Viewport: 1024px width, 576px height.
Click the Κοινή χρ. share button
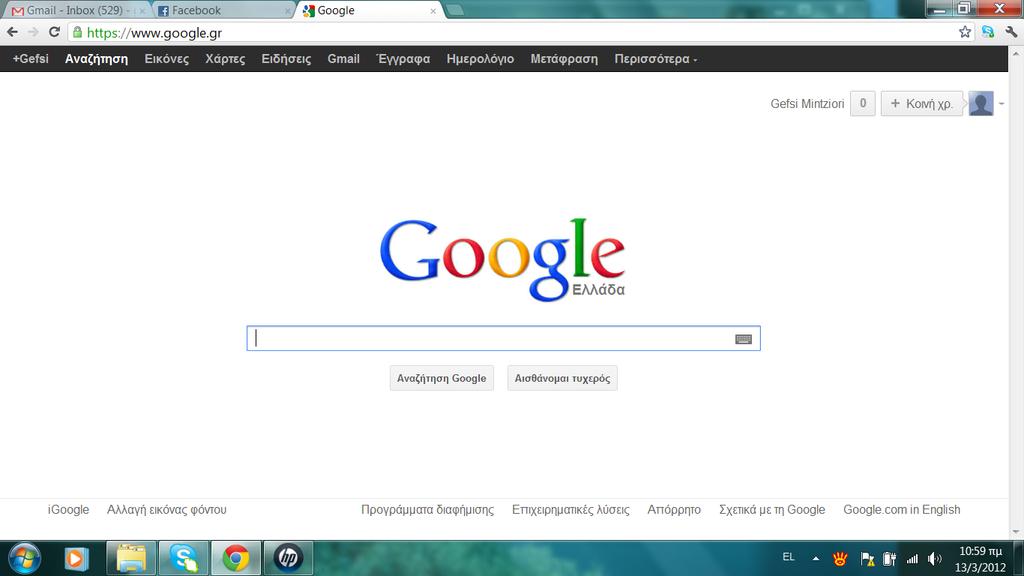pyautogui.click(x=921, y=103)
